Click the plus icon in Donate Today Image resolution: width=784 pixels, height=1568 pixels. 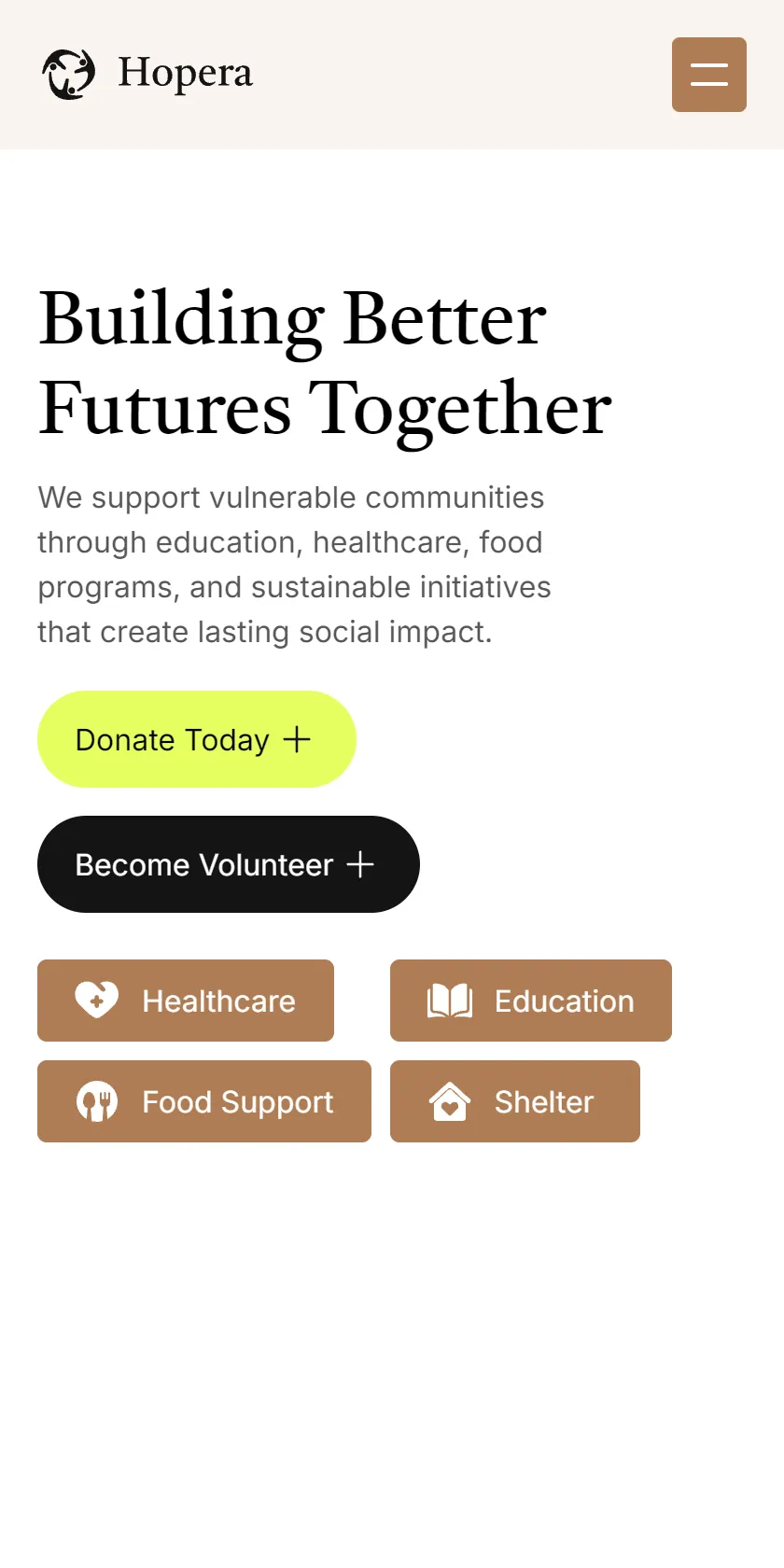(297, 739)
